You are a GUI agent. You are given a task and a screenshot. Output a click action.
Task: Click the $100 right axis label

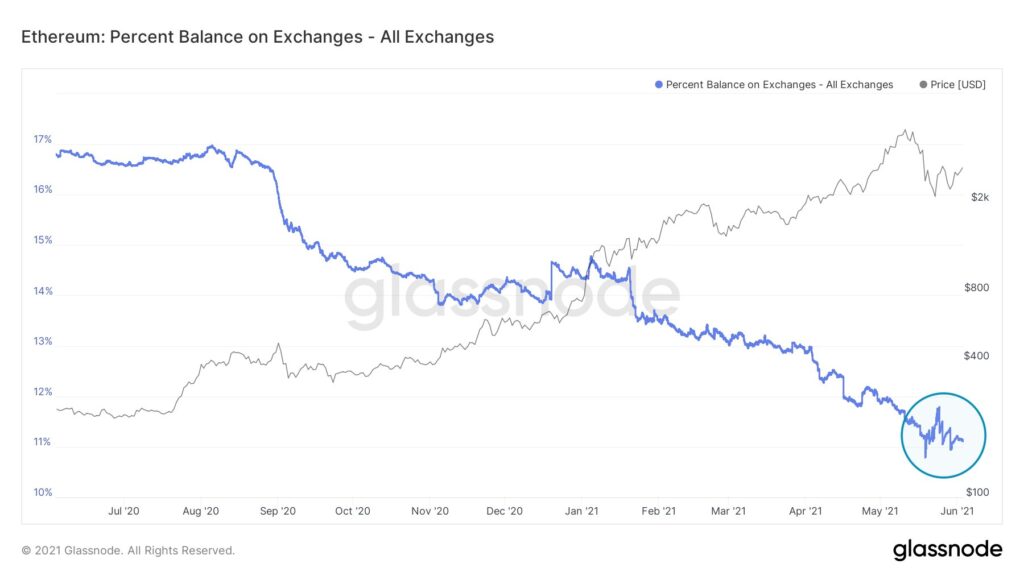click(x=978, y=492)
